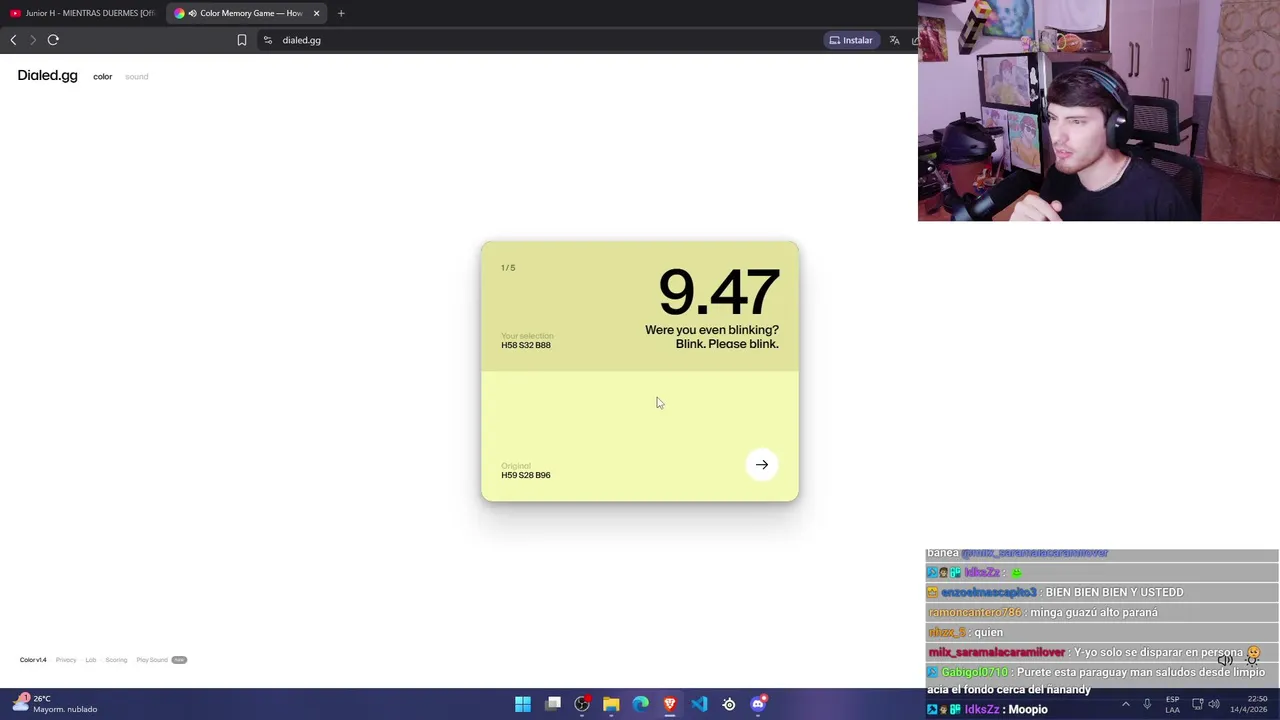The height and width of the screenshot is (720, 1280).
Task: Bookmark this page with the bookmark icon
Action: (242, 40)
